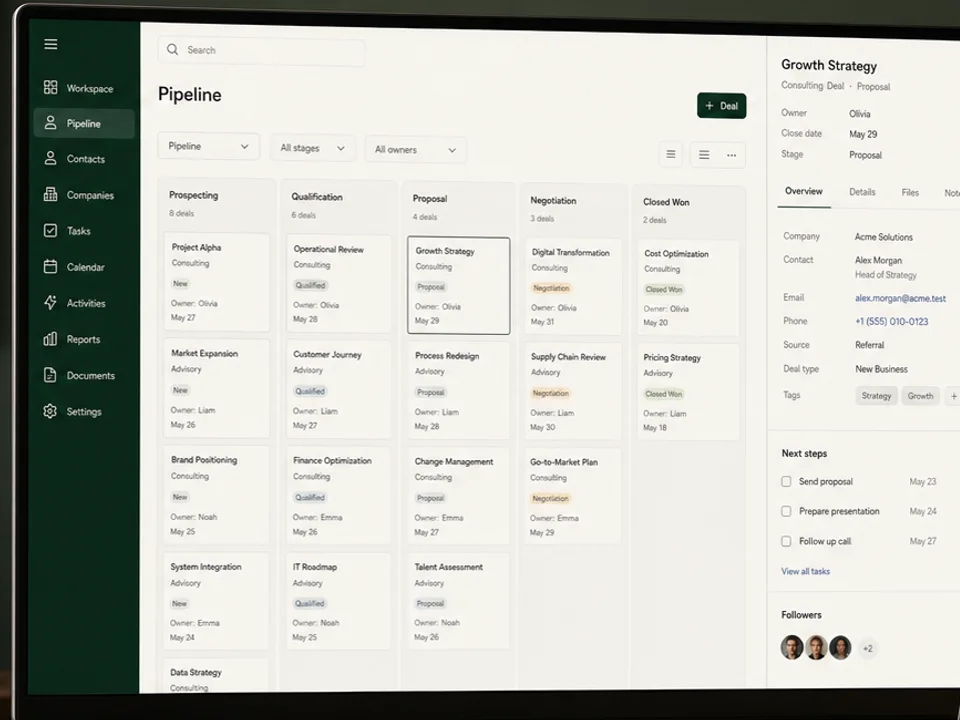
Task: Open Reports in the sidebar
Action: [84, 339]
